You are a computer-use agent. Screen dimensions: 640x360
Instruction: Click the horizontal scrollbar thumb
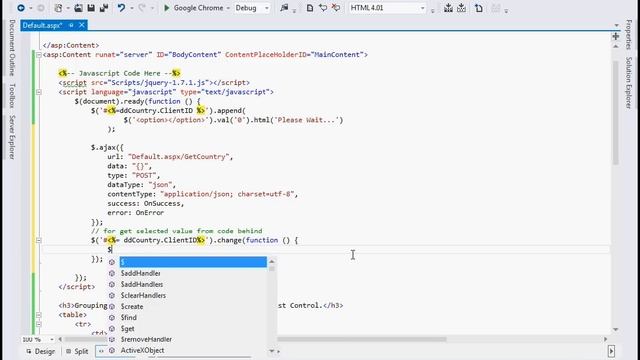point(255,339)
